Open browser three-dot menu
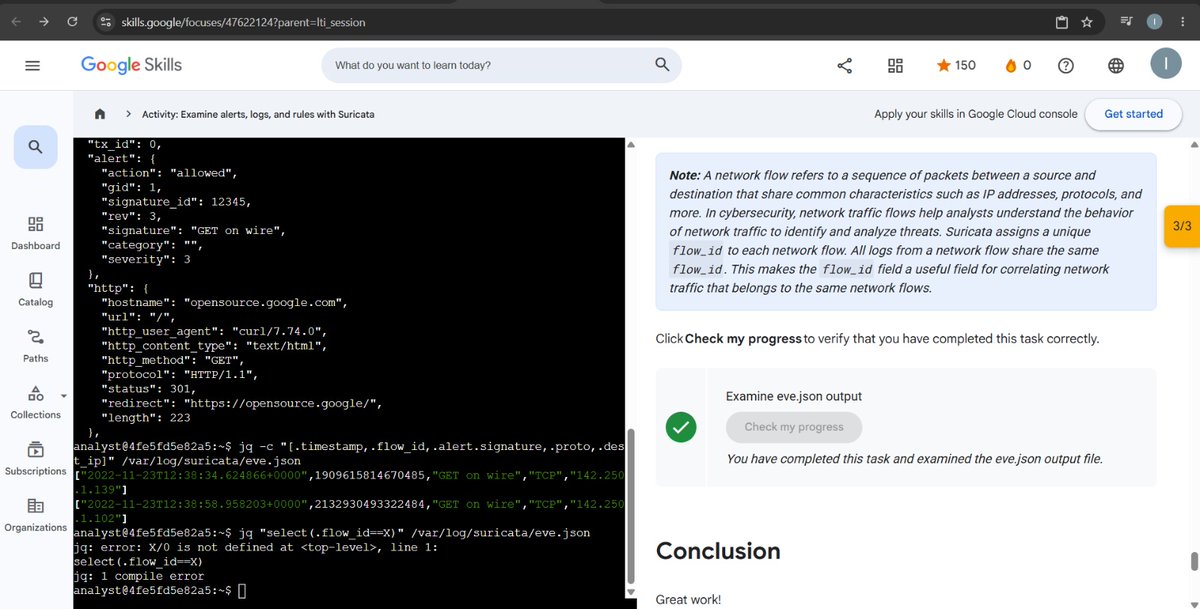Viewport: 1200px width, 609px height. pos(1183,21)
